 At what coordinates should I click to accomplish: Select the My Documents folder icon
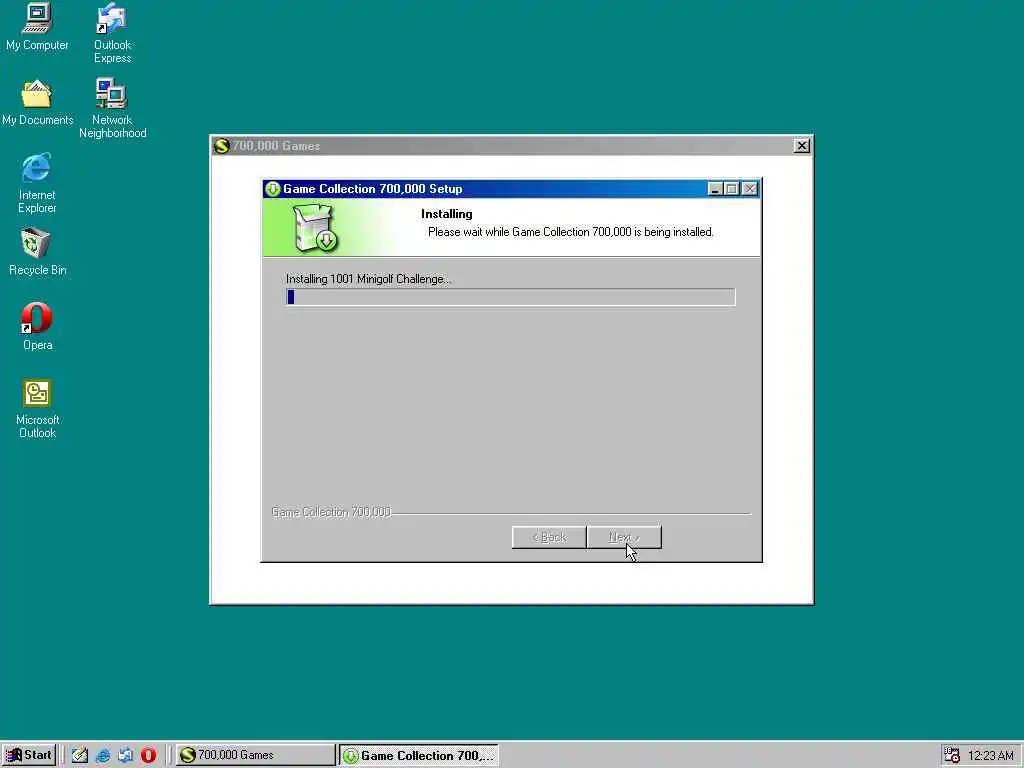pos(37,102)
